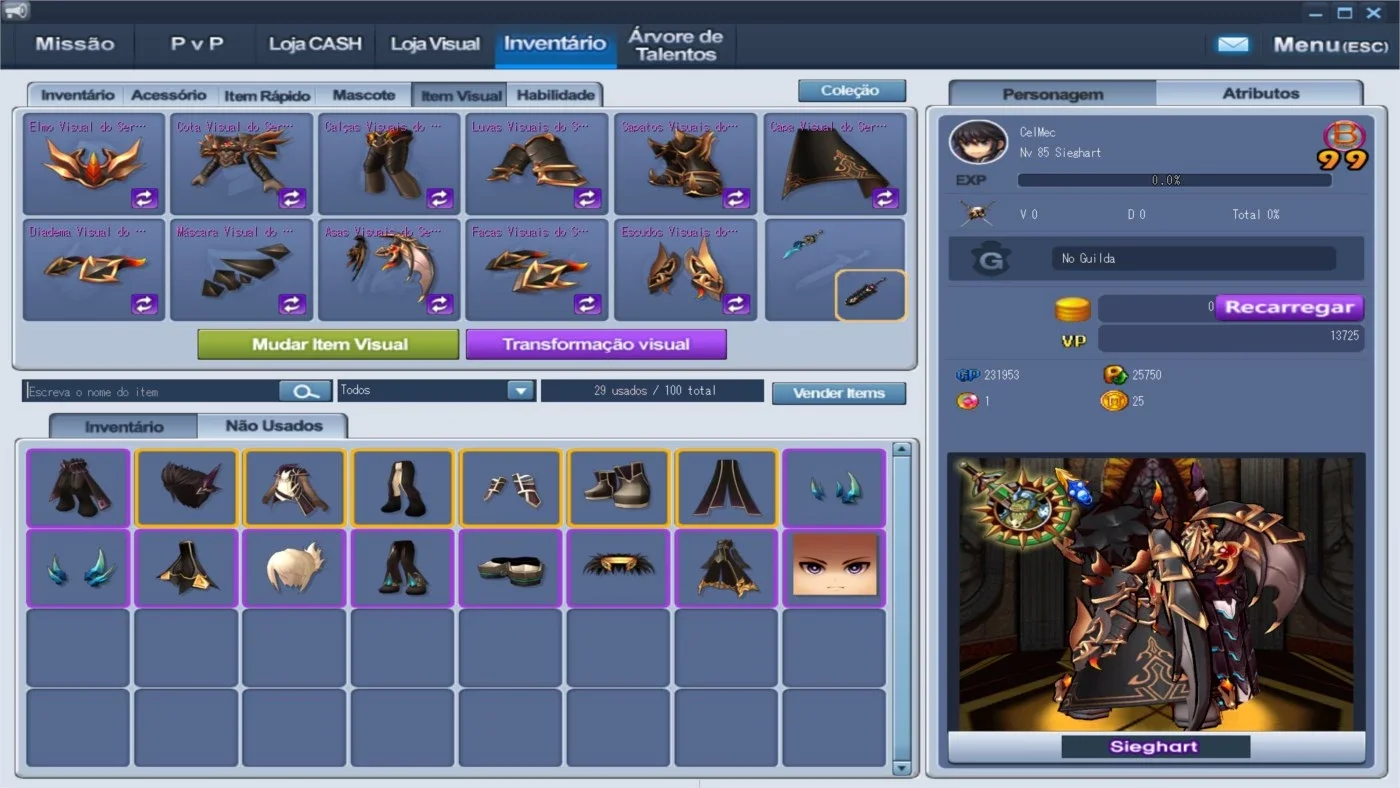Viewport: 1400px width, 788px height.
Task: Click the B 99 rank badge
Action: tap(1342, 146)
